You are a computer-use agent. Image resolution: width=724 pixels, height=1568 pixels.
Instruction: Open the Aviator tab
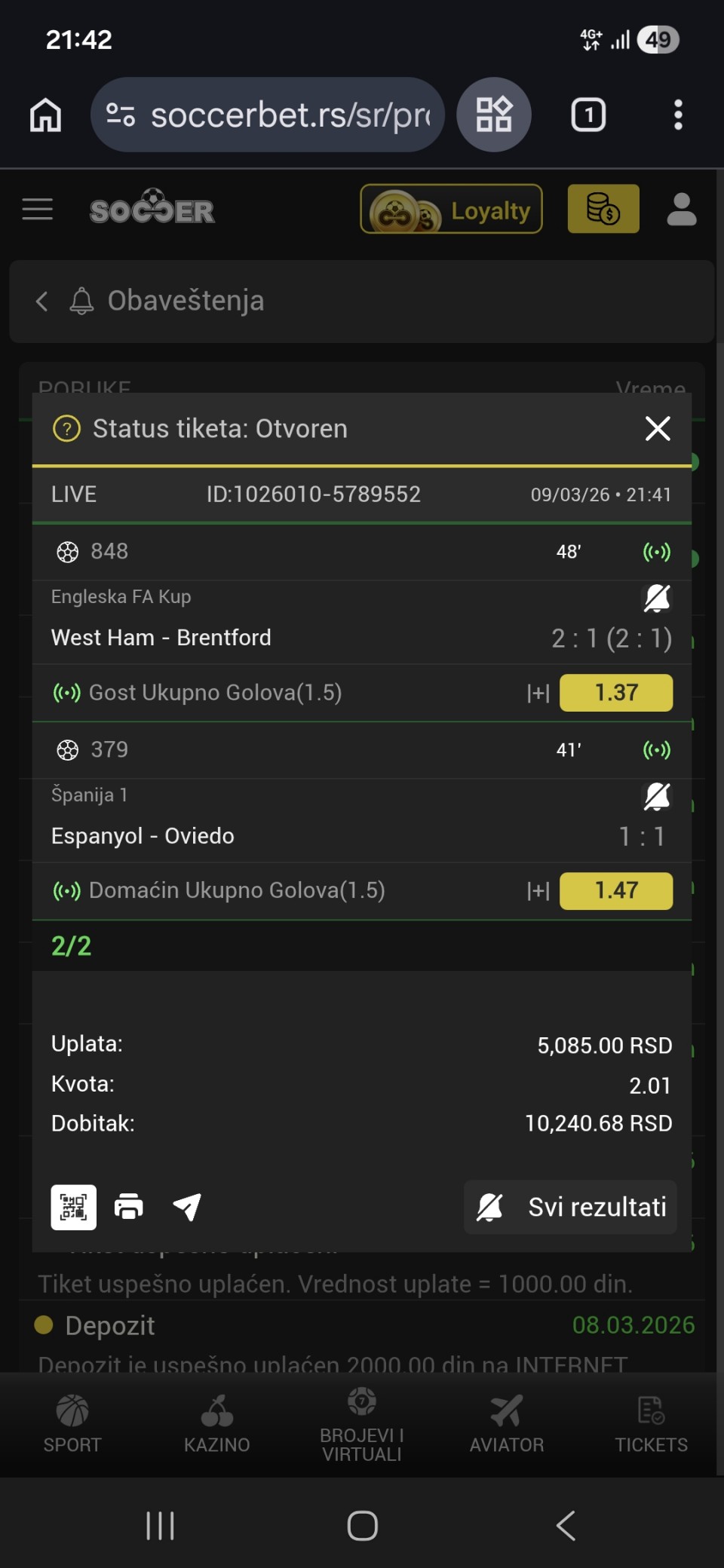(506, 1423)
